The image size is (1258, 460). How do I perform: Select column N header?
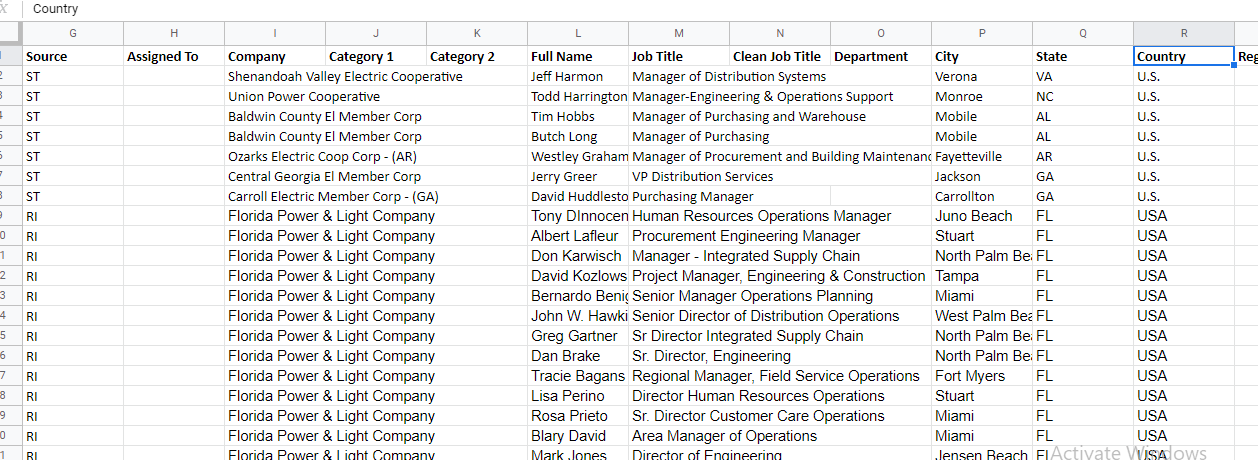tap(780, 34)
